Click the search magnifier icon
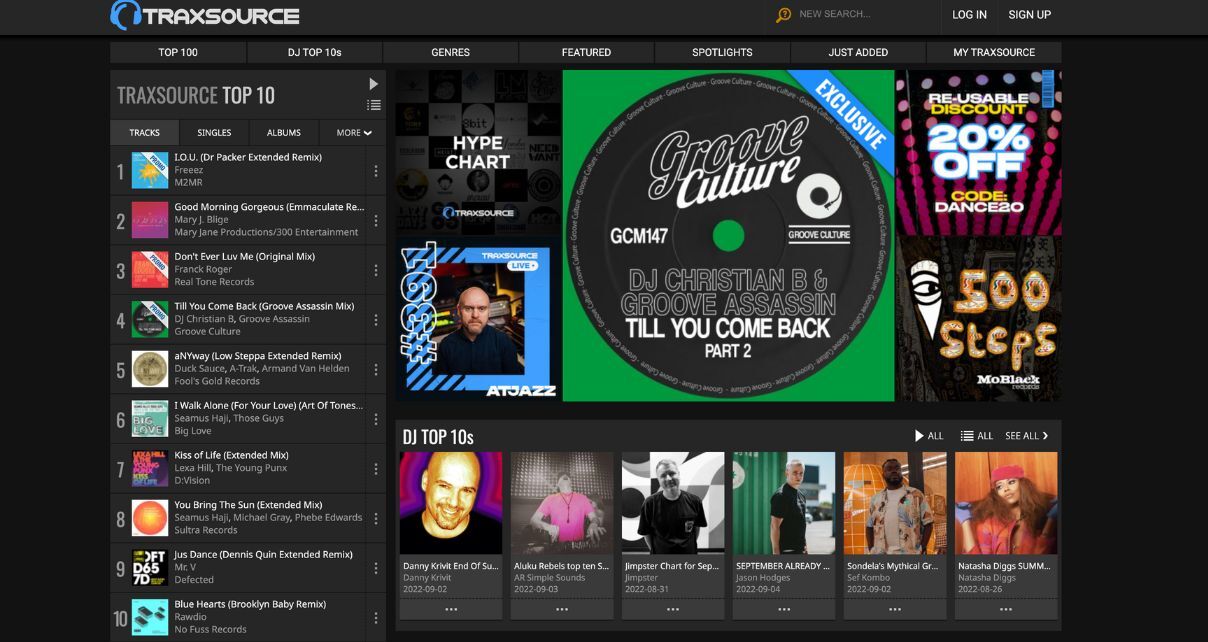Viewport: 1208px width, 642px height. [x=783, y=15]
